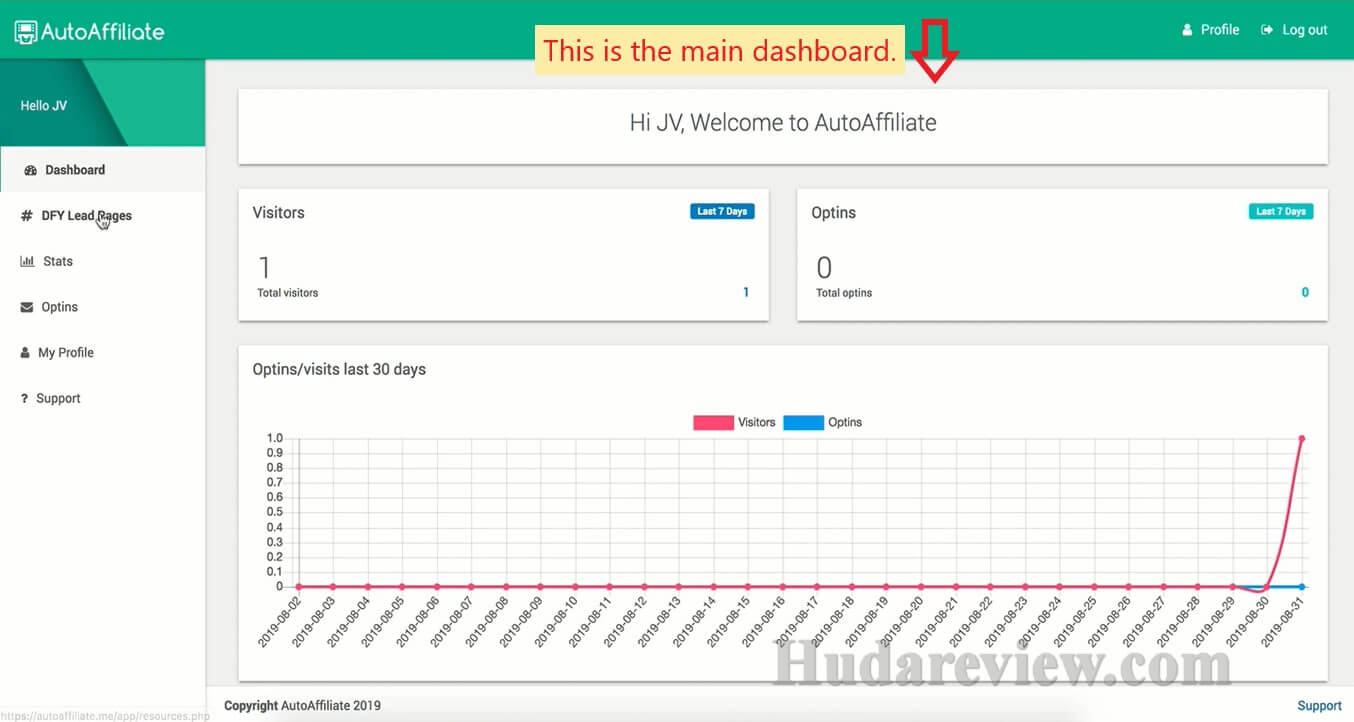
Task: Open the Support link in footer
Action: tap(1319, 706)
